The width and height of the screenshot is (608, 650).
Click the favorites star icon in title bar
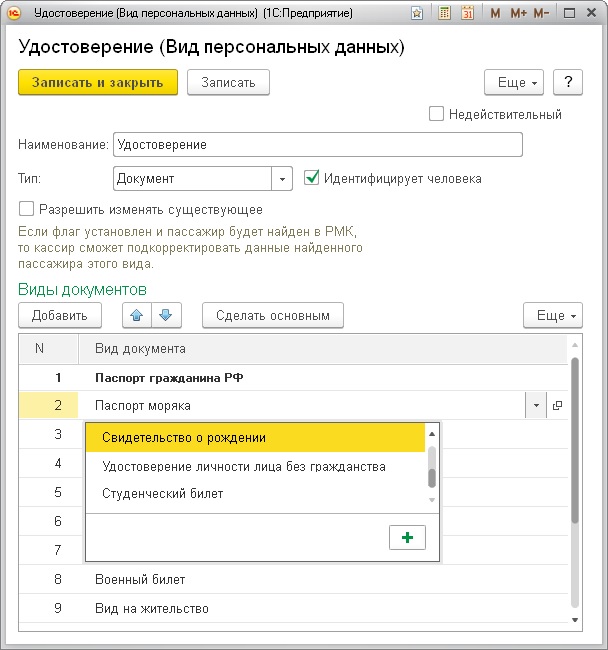point(416,14)
